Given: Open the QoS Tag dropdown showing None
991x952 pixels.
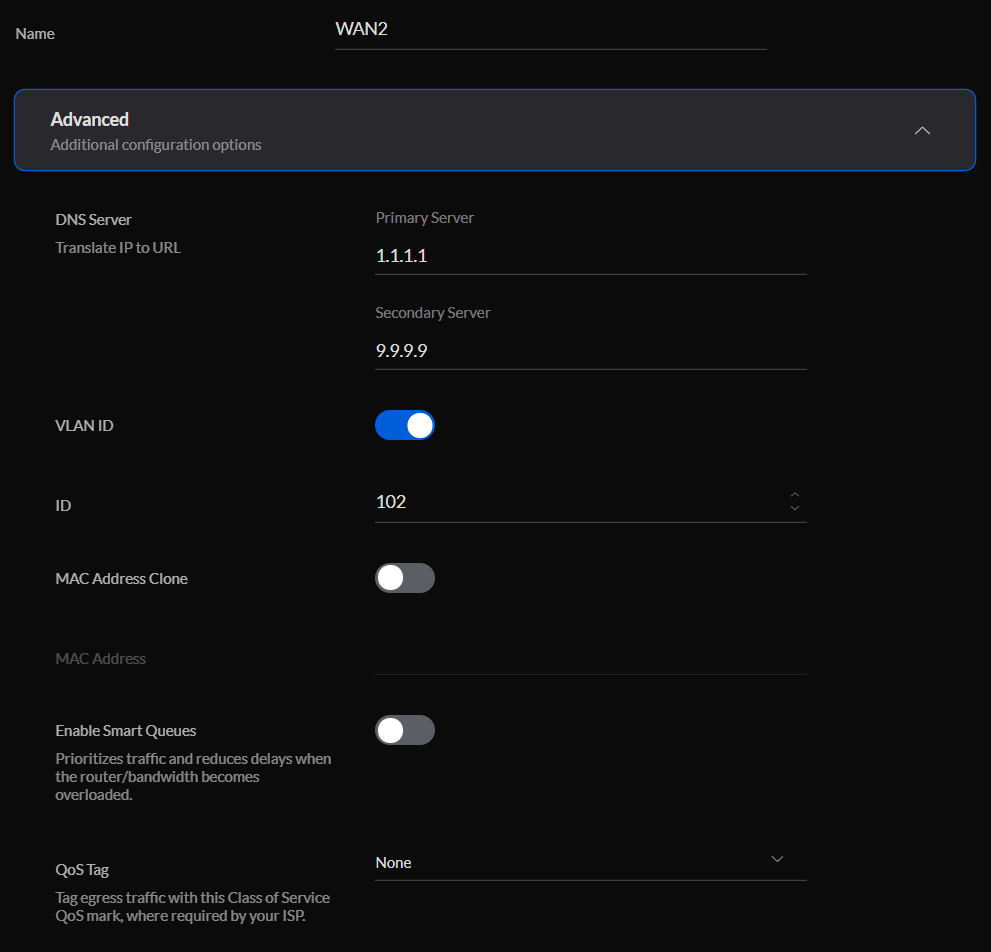Looking at the screenshot, I should pyautogui.click(x=591, y=863).
